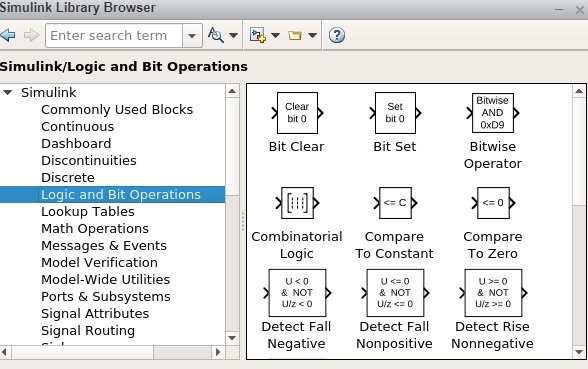The width and height of the screenshot is (588, 369).
Task: Minimize the Simulink Library Browser window
Action: 559,9
